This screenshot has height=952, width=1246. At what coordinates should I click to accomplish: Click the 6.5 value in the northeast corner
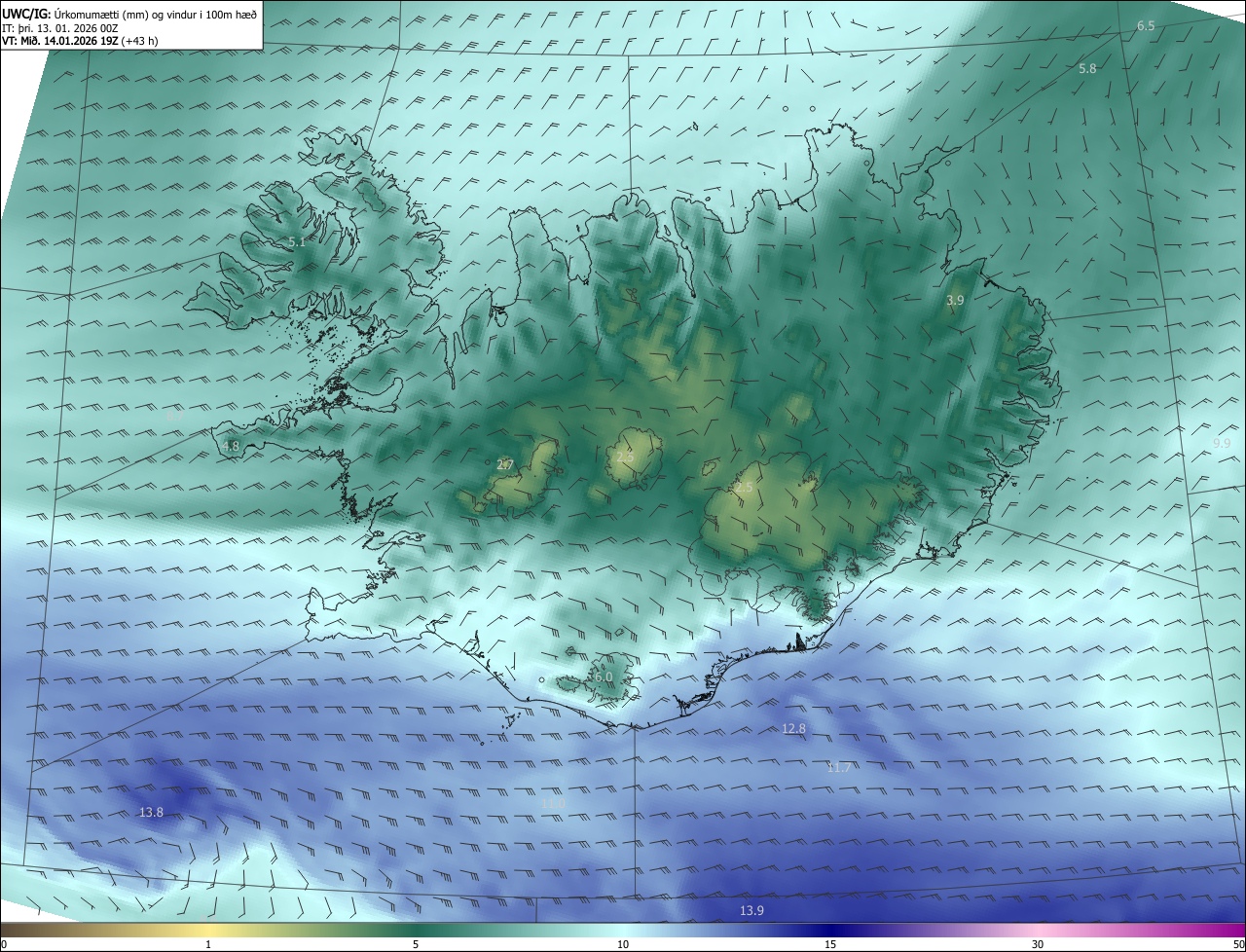click(x=1146, y=26)
